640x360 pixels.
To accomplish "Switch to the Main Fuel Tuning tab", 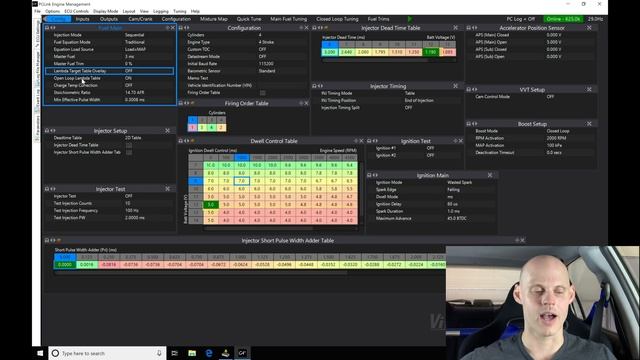I will pyautogui.click(x=289, y=19).
